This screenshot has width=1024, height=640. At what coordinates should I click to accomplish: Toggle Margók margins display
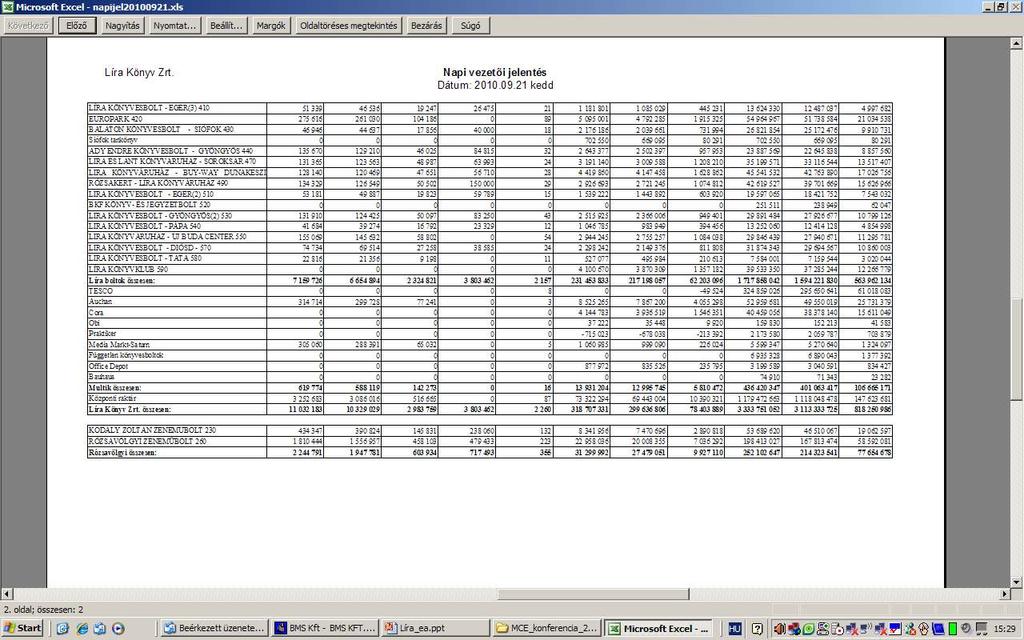click(271, 26)
